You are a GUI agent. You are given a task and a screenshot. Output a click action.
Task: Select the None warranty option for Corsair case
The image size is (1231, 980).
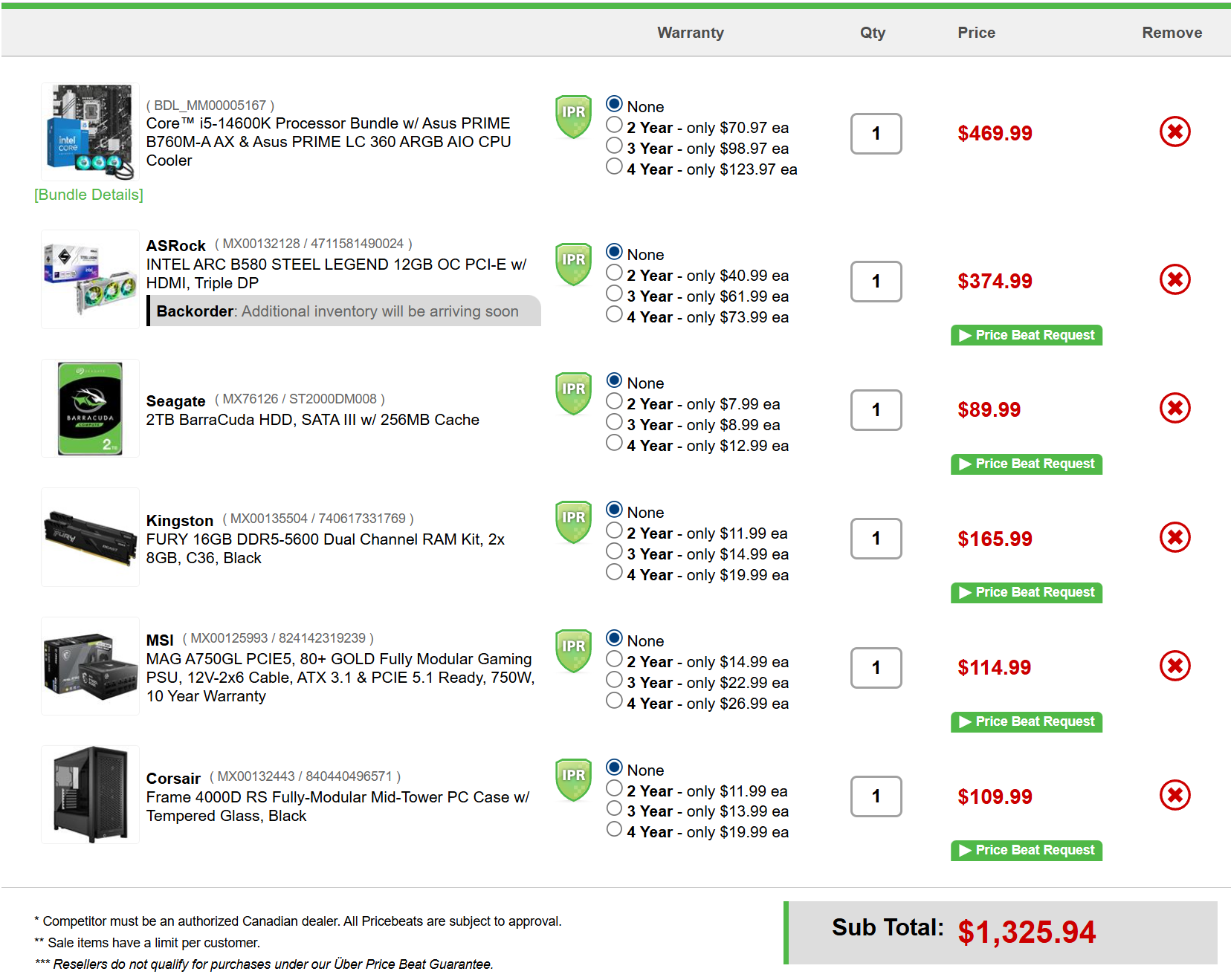[614, 767]
